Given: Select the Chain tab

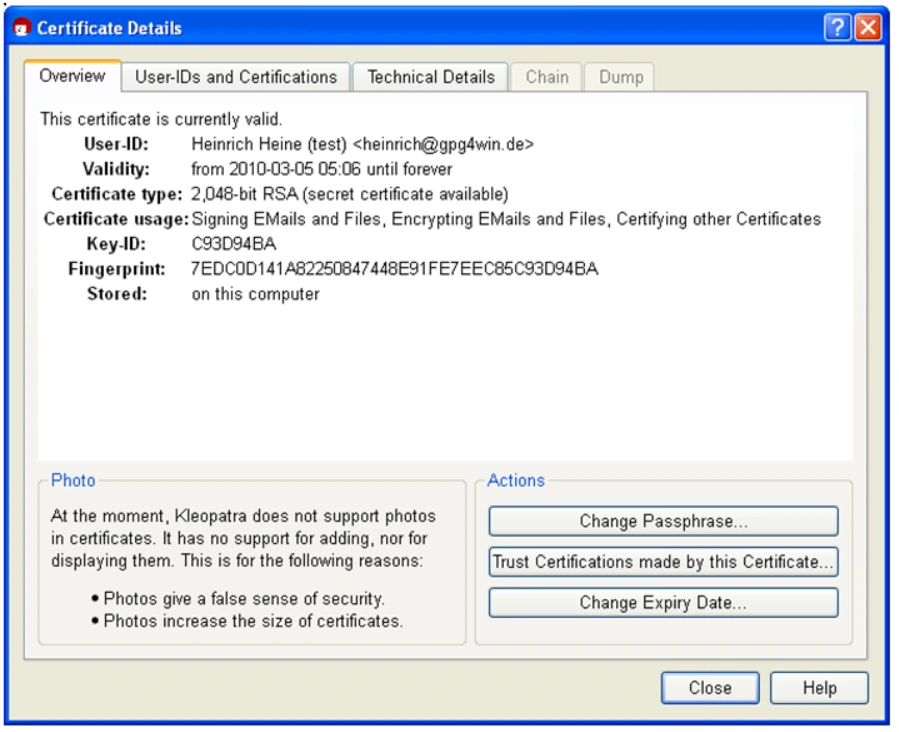Looking at the screenshot, I should 546,77.
